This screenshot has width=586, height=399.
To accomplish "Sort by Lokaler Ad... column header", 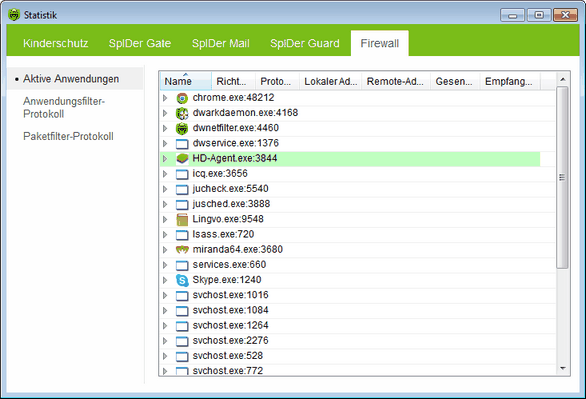I will (x=331, y=81).
